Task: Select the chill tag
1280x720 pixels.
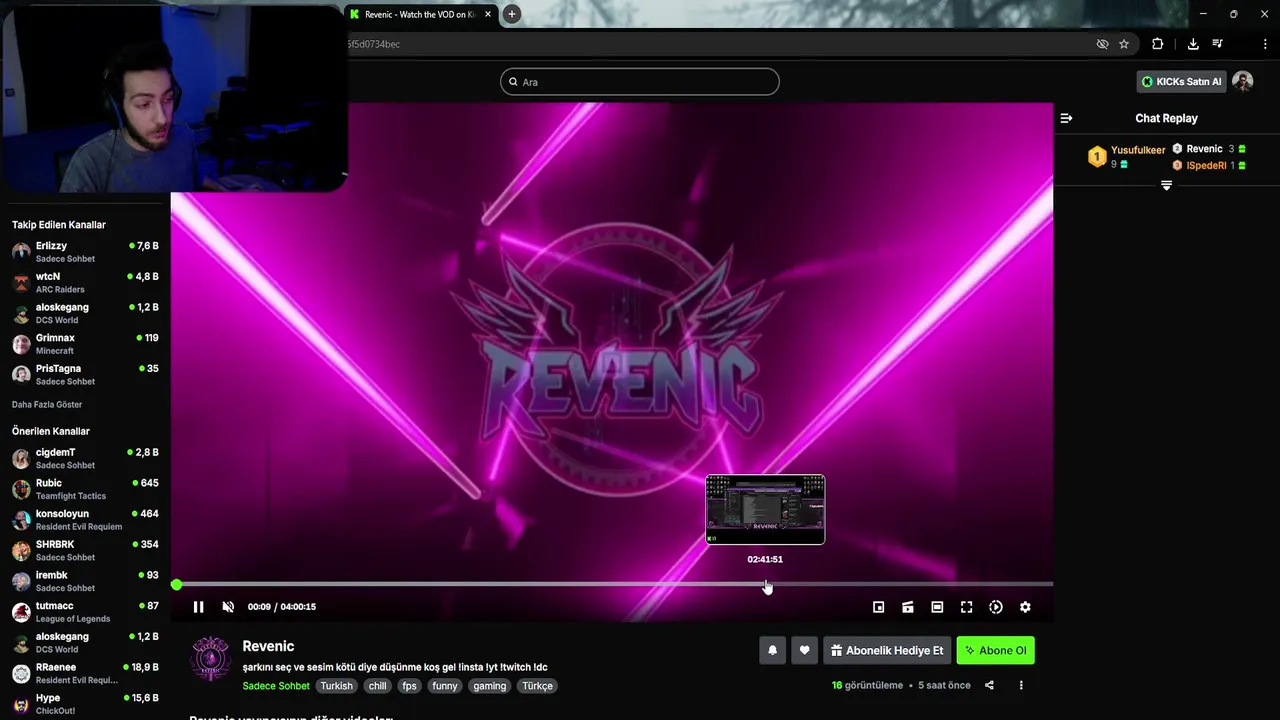Action: point(377,686)
